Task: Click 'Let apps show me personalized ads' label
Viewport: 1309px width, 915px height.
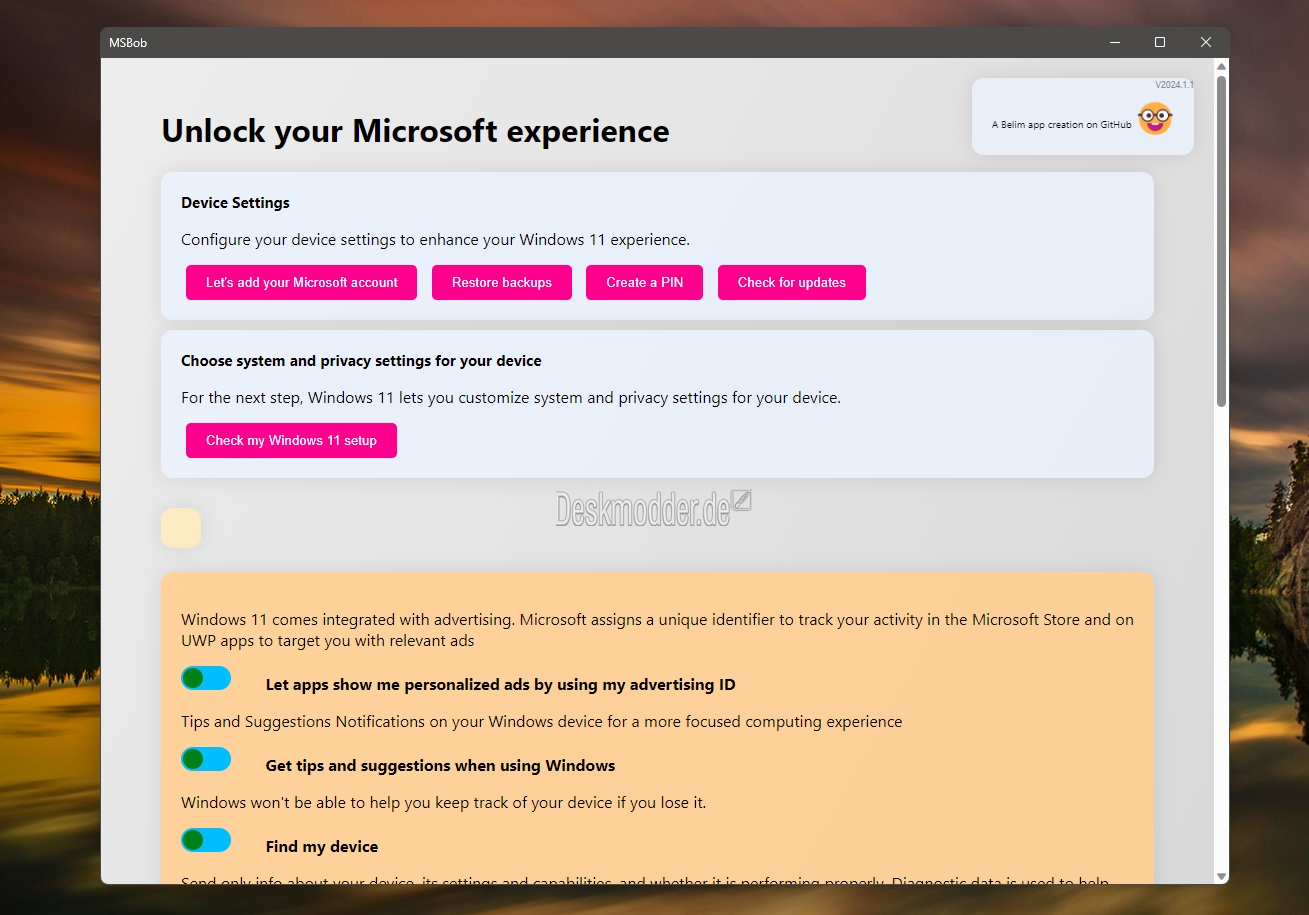Action: click(x=500, y=684)
